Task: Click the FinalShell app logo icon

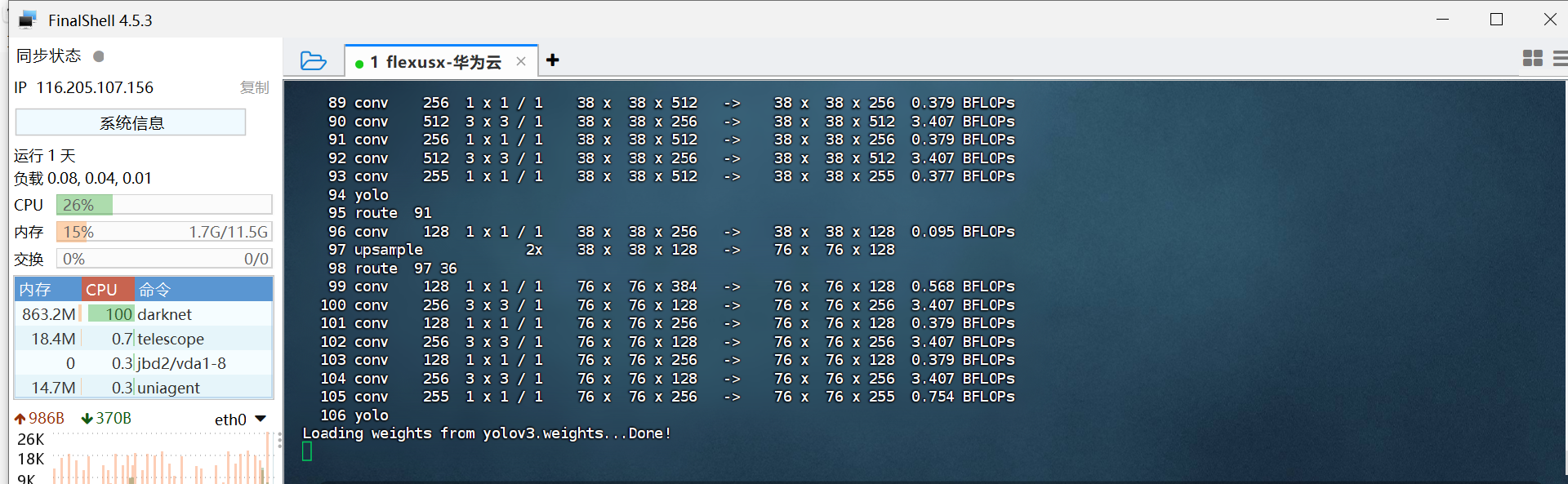Action: [x=28, y=20]
